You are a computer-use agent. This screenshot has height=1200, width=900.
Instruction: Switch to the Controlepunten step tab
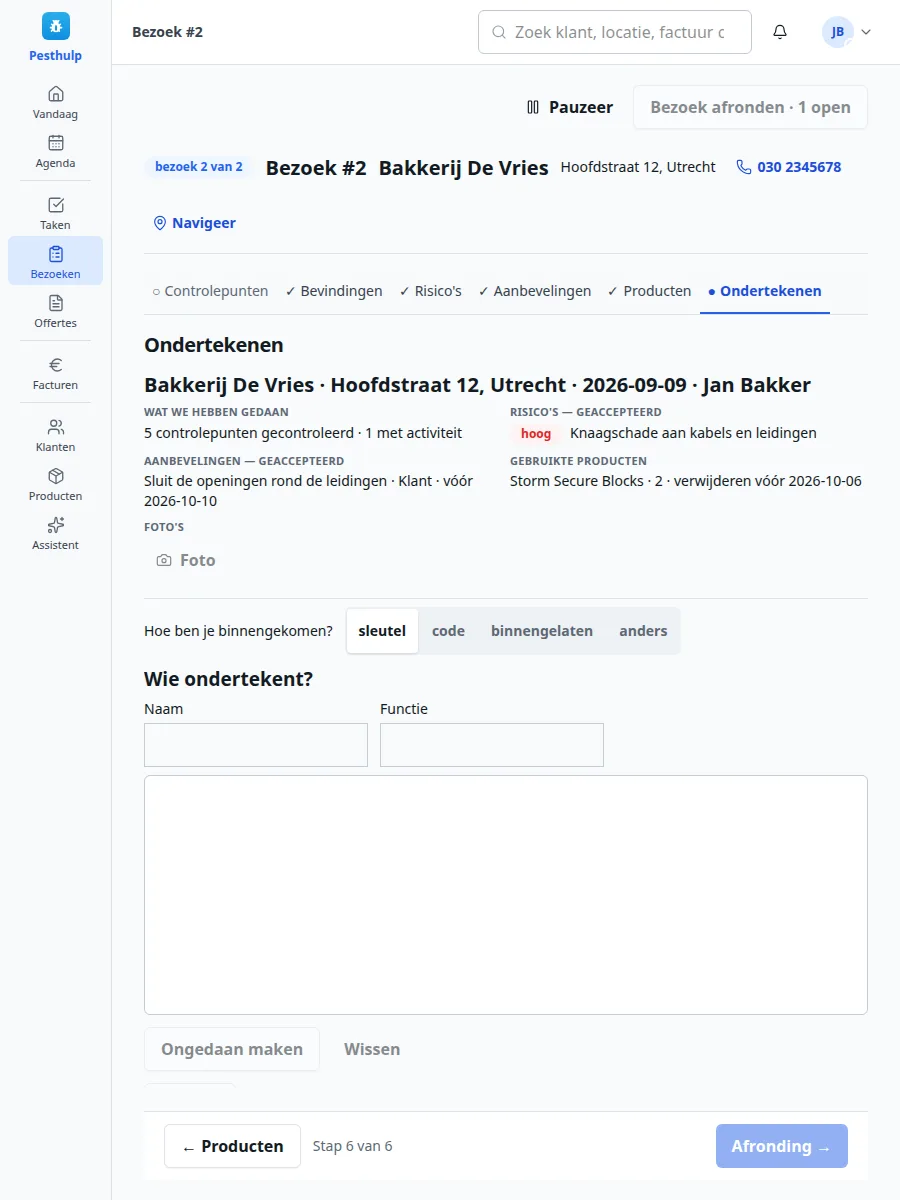(x=210, y=291)
